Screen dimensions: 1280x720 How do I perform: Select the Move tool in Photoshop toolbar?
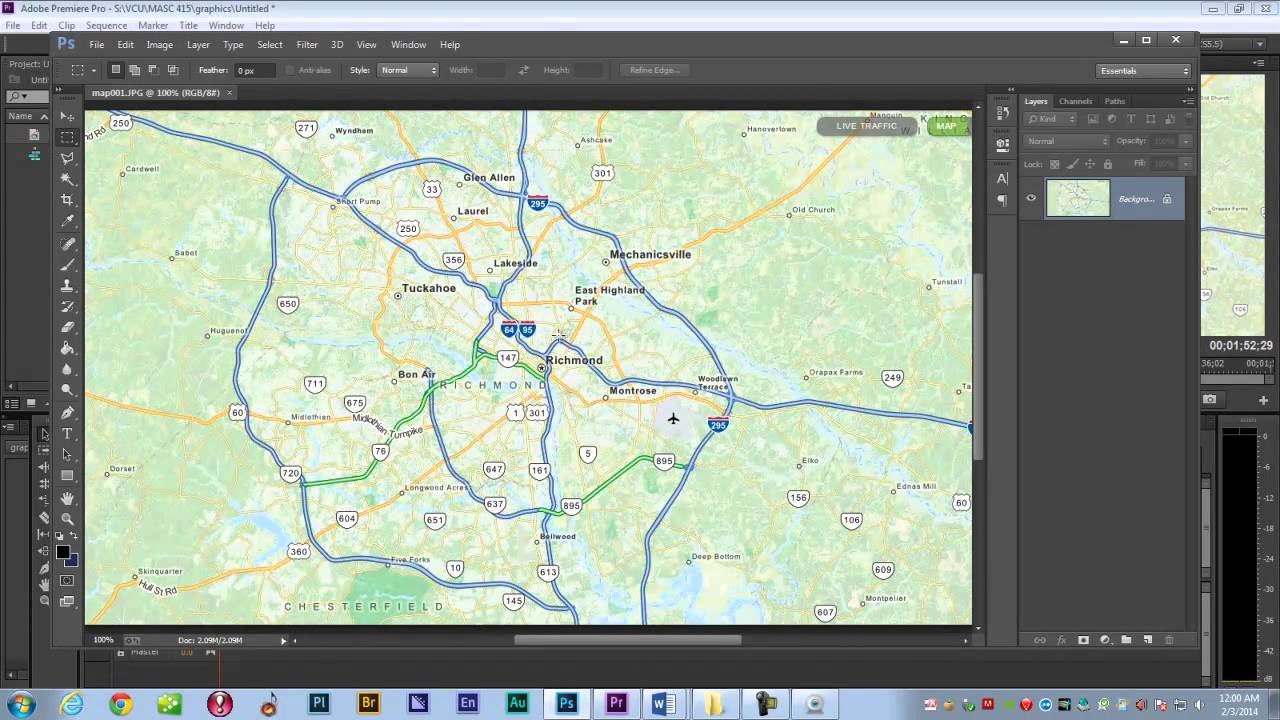67,116
